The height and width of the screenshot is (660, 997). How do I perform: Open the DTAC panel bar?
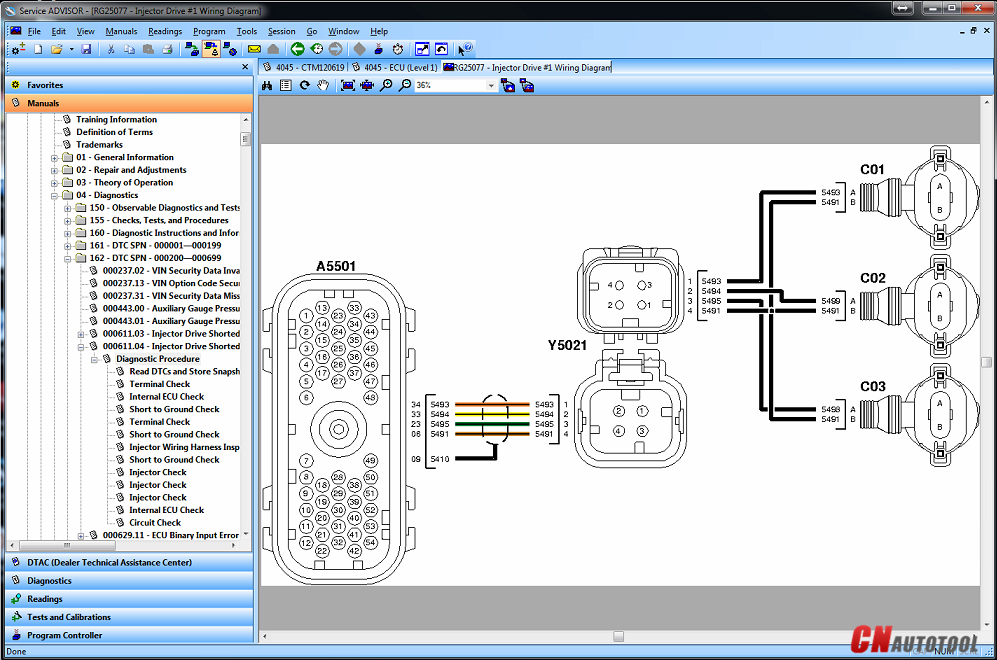pos(129,563)
